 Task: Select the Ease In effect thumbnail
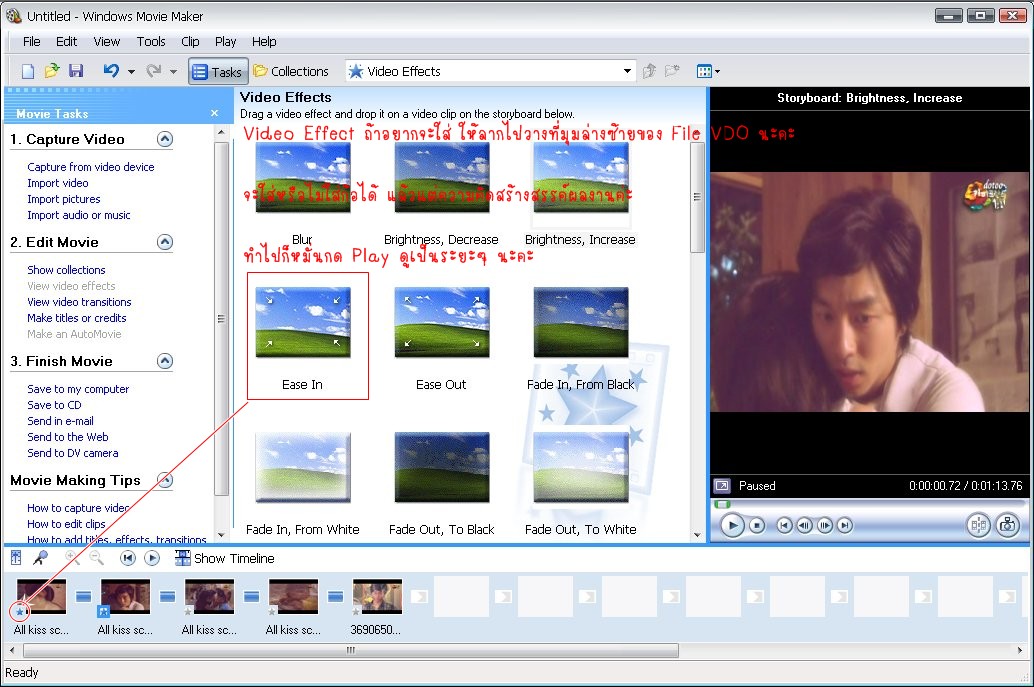coord(303,322)
